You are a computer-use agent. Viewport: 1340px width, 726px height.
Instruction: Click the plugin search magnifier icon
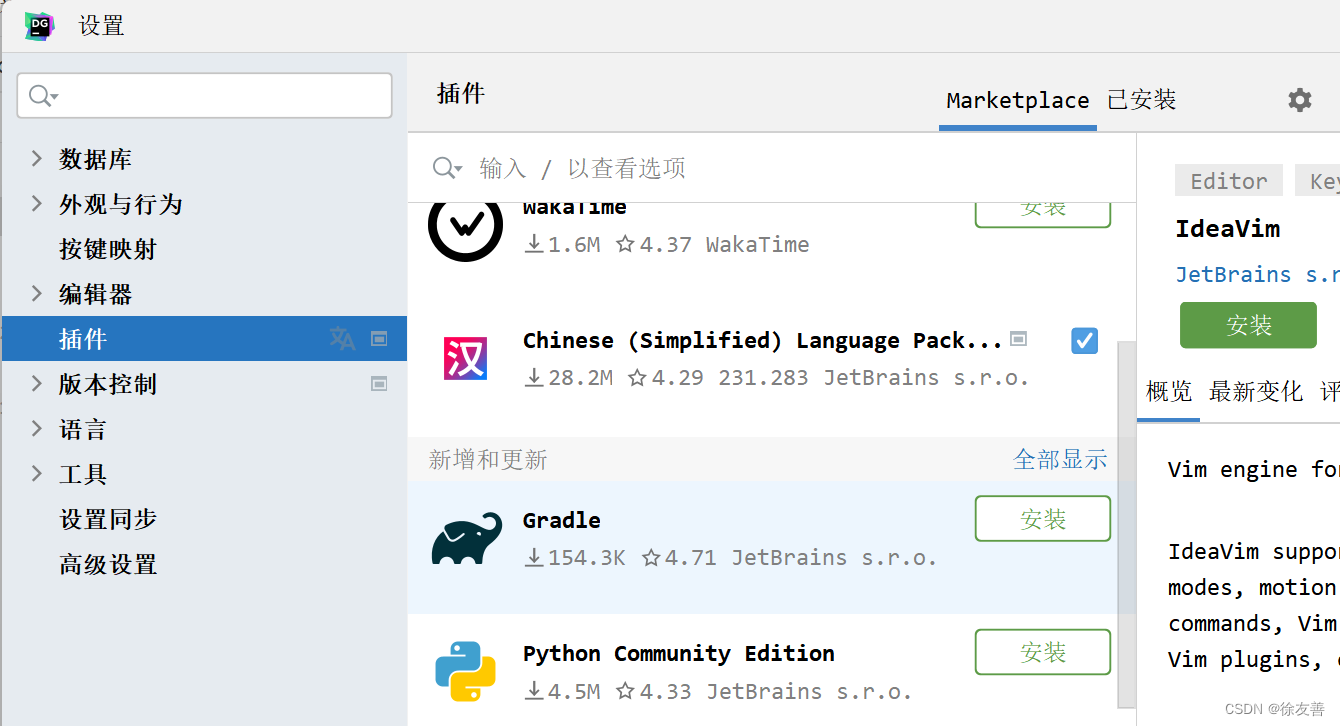point(447,168)
